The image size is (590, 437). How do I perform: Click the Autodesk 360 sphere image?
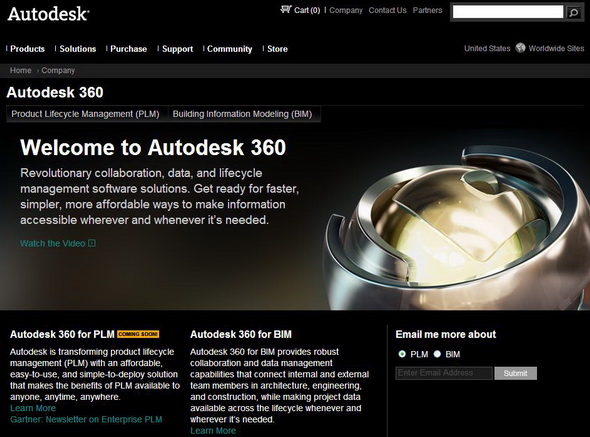[455, 228]
